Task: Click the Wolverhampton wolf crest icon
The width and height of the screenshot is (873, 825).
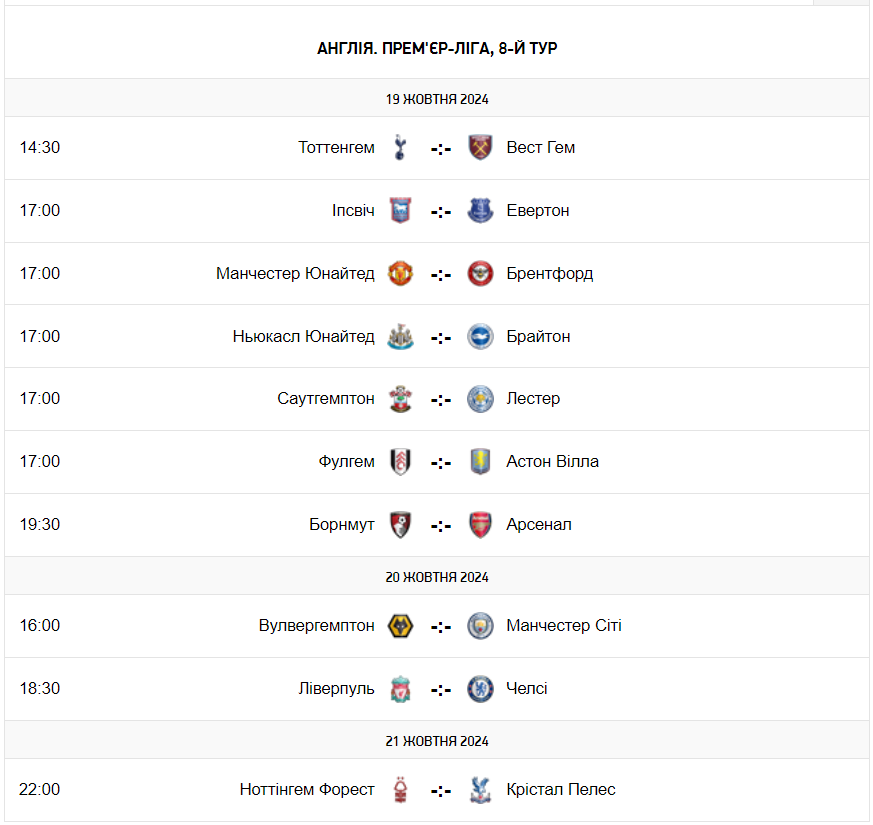Action: click(x=400, y=625)
